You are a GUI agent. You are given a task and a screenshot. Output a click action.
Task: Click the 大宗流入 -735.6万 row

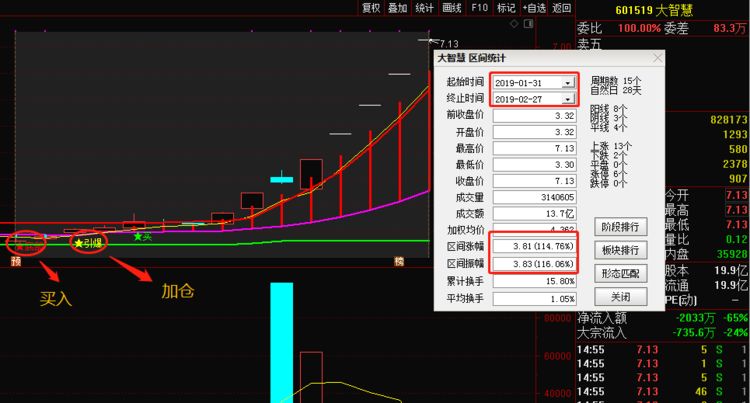662,332
